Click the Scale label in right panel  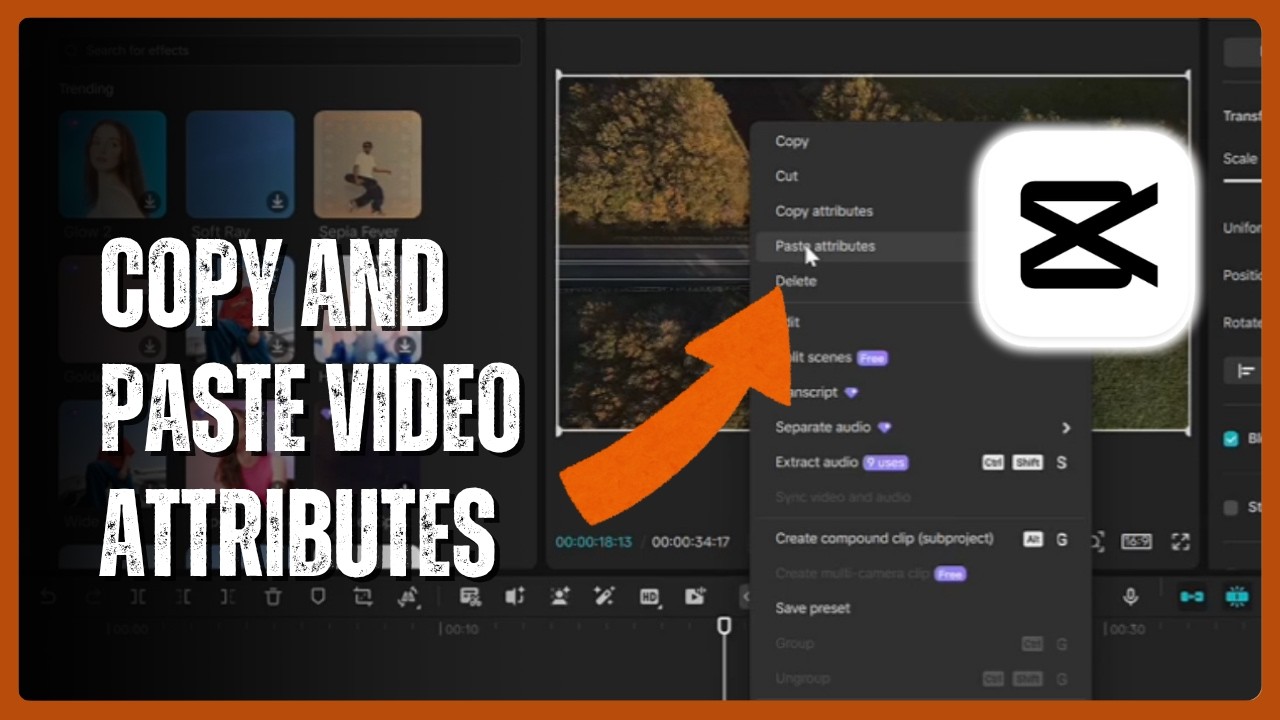(x=1240, y=159)
